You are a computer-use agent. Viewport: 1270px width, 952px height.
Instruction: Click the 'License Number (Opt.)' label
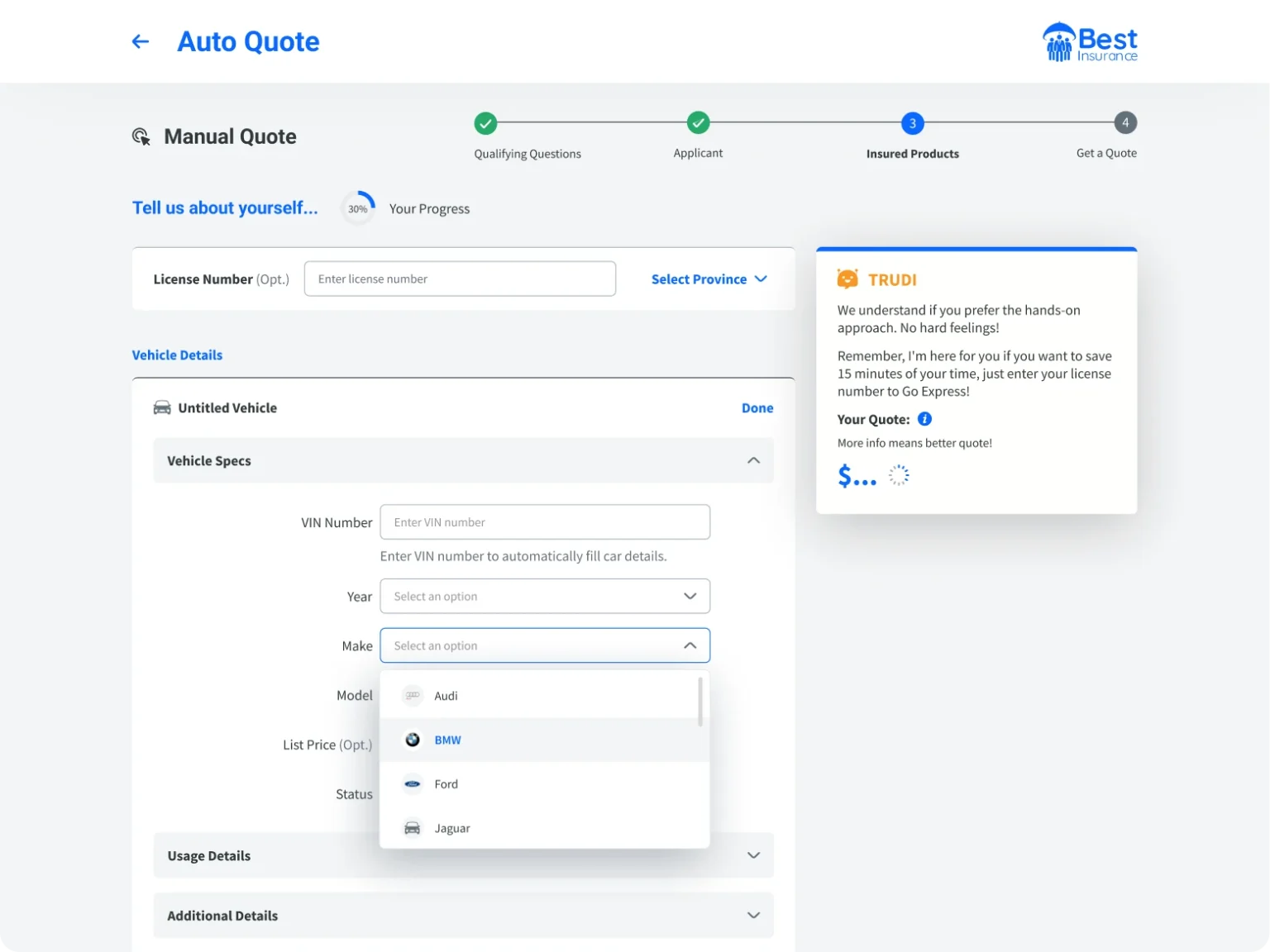point(222,279)
